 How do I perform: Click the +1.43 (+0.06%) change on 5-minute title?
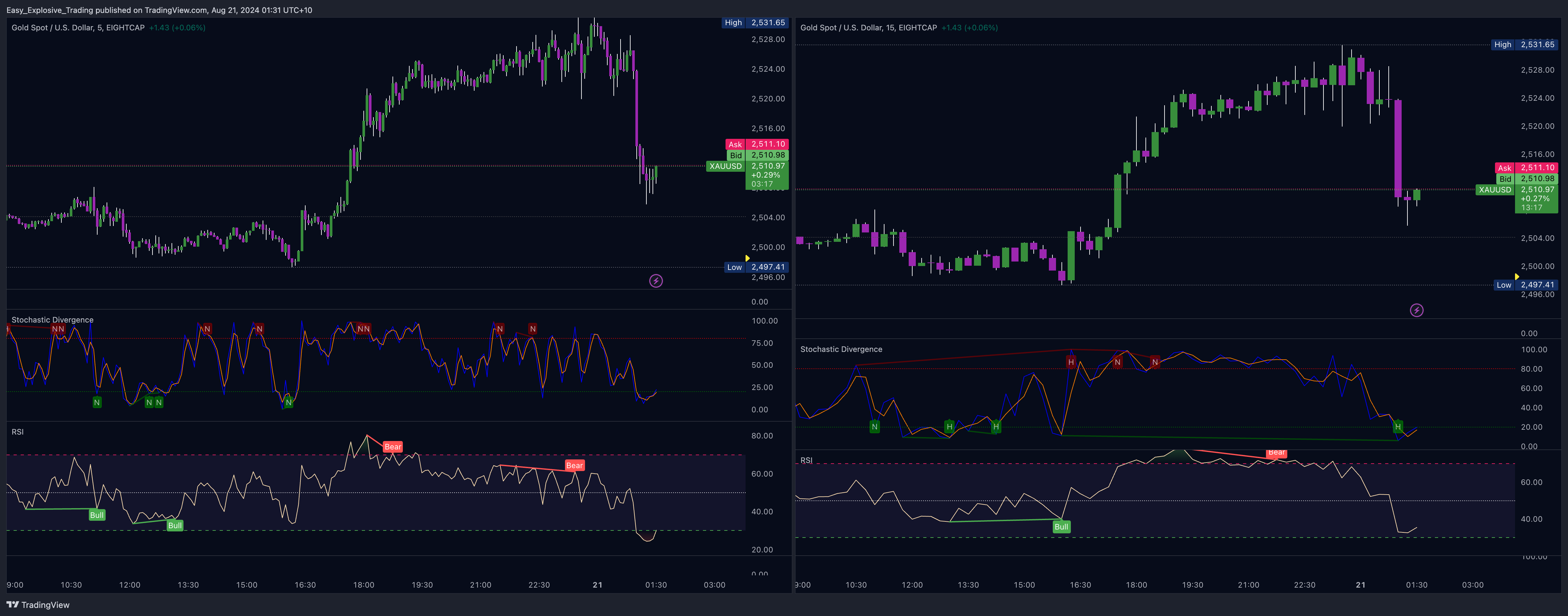(177, 28)
